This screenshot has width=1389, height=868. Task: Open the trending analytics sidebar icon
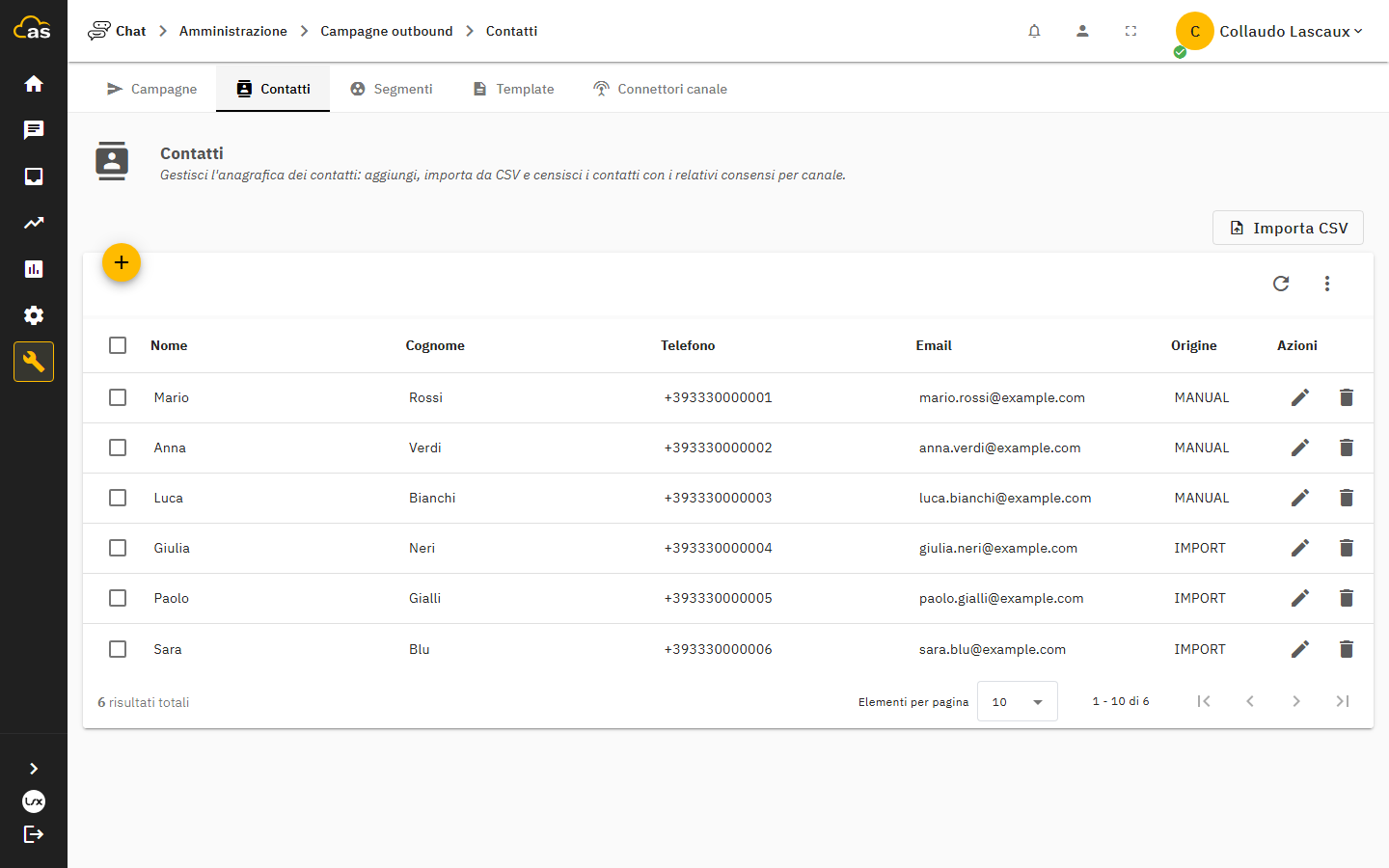tap(34, 223)
